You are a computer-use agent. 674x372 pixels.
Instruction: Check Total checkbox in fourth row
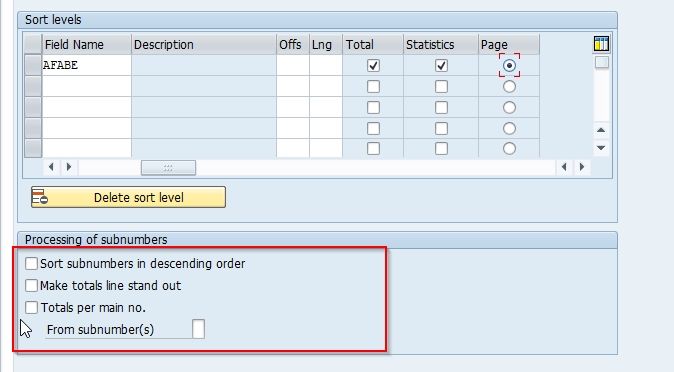tap(373, 128)
